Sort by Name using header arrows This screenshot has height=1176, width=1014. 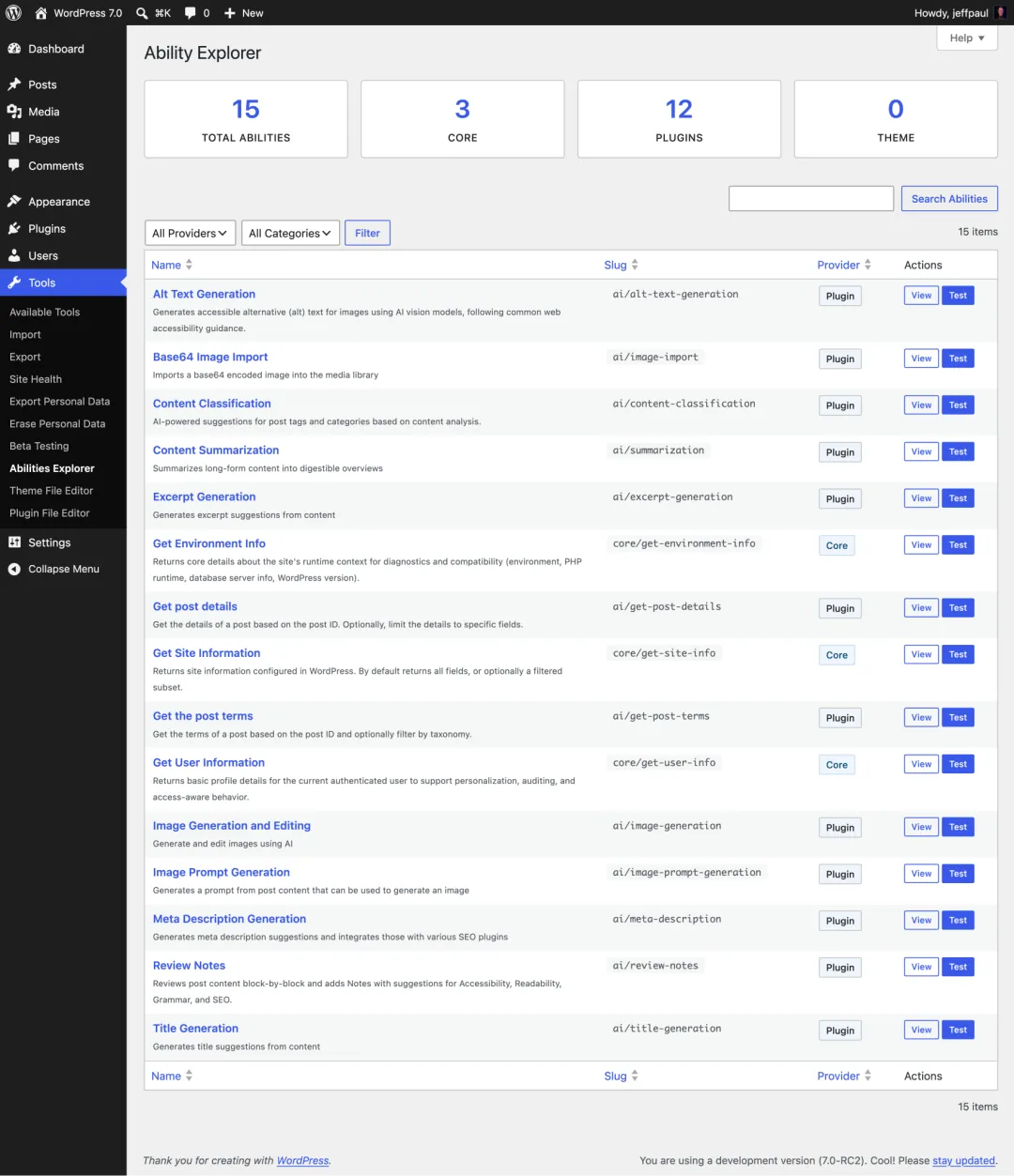(x=189, y=265)
